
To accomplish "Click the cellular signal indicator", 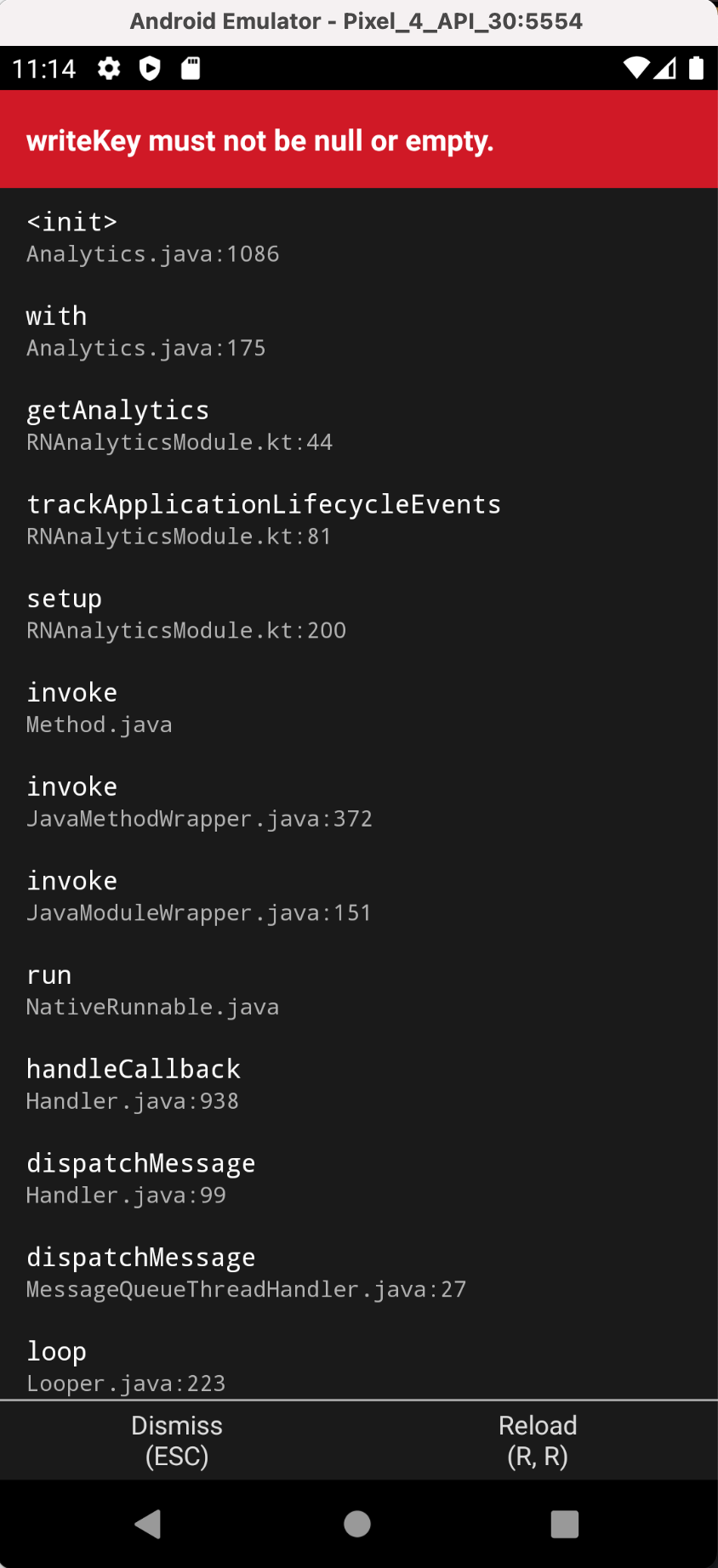I will coord(667,69).
